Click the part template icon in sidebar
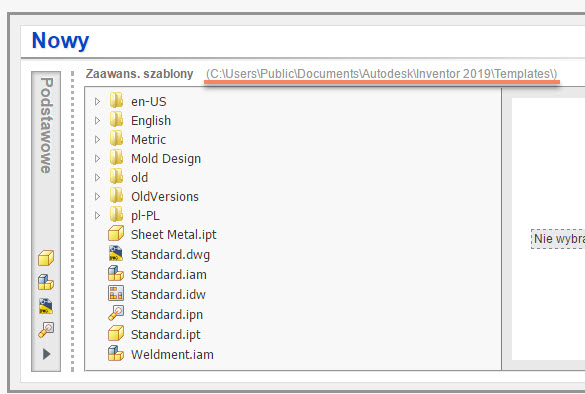585x394 pixels. point(46,258)
